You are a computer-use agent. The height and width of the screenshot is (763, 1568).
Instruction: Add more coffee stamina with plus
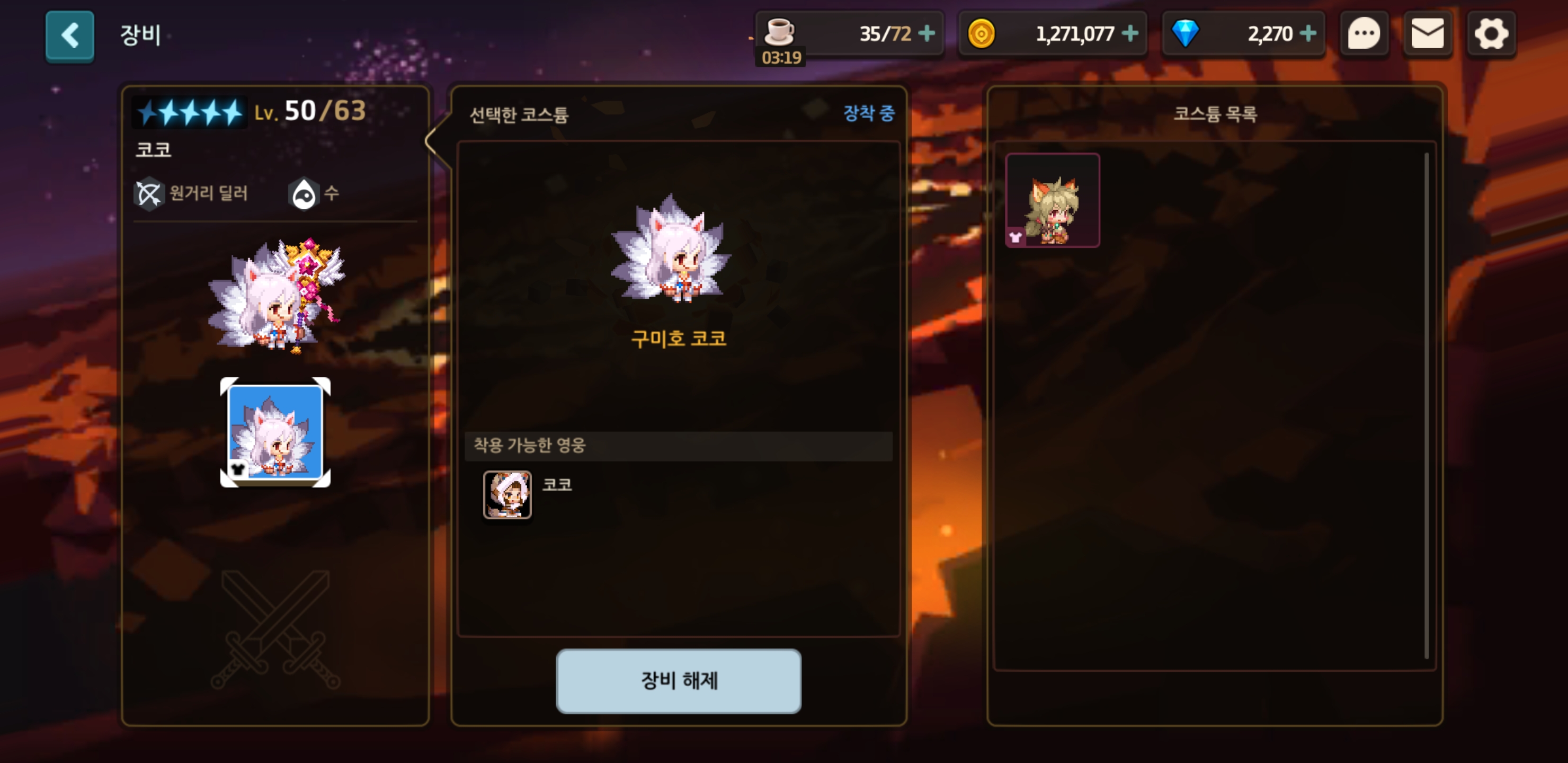[927, 33]
